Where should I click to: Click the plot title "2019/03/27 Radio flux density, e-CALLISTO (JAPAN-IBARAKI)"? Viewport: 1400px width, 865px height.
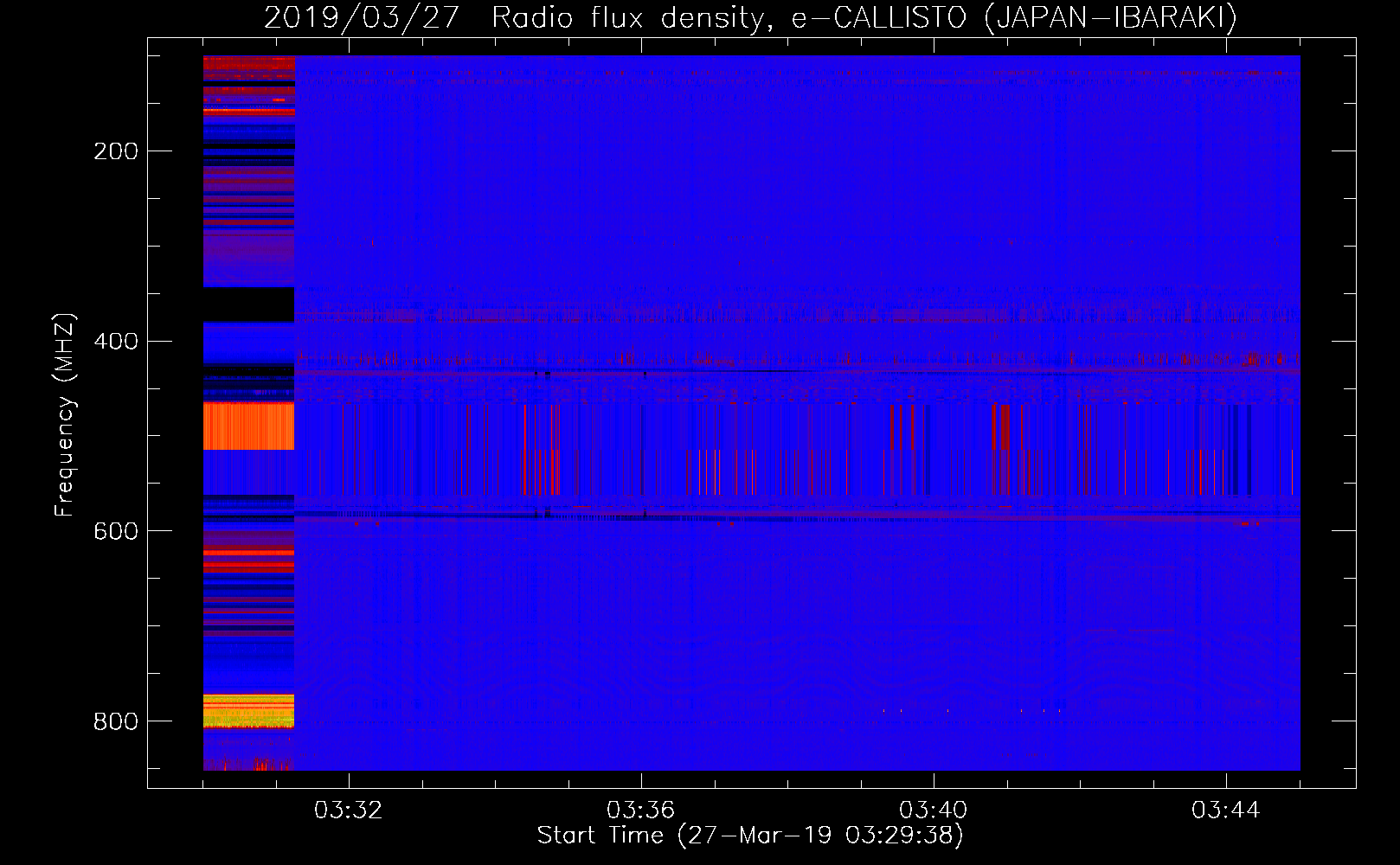point(750,17)
